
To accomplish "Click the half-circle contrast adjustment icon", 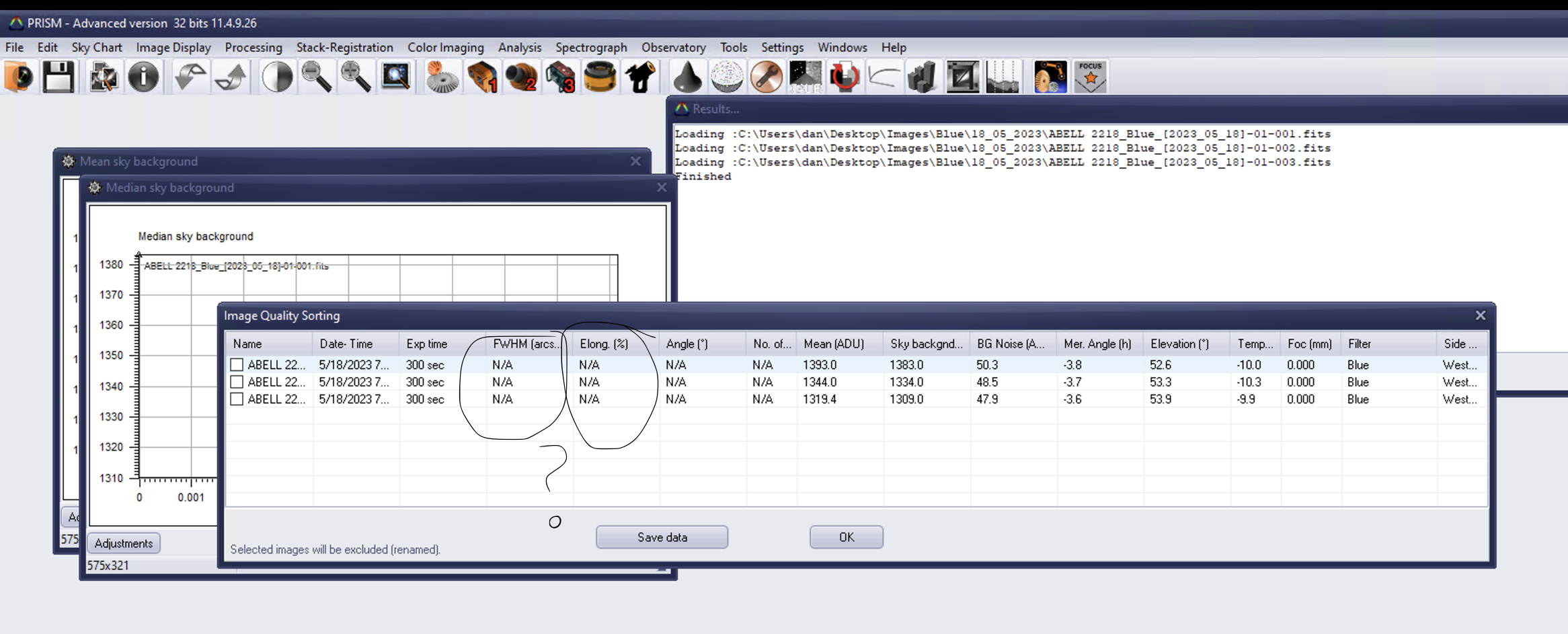I will click(277, 77).
